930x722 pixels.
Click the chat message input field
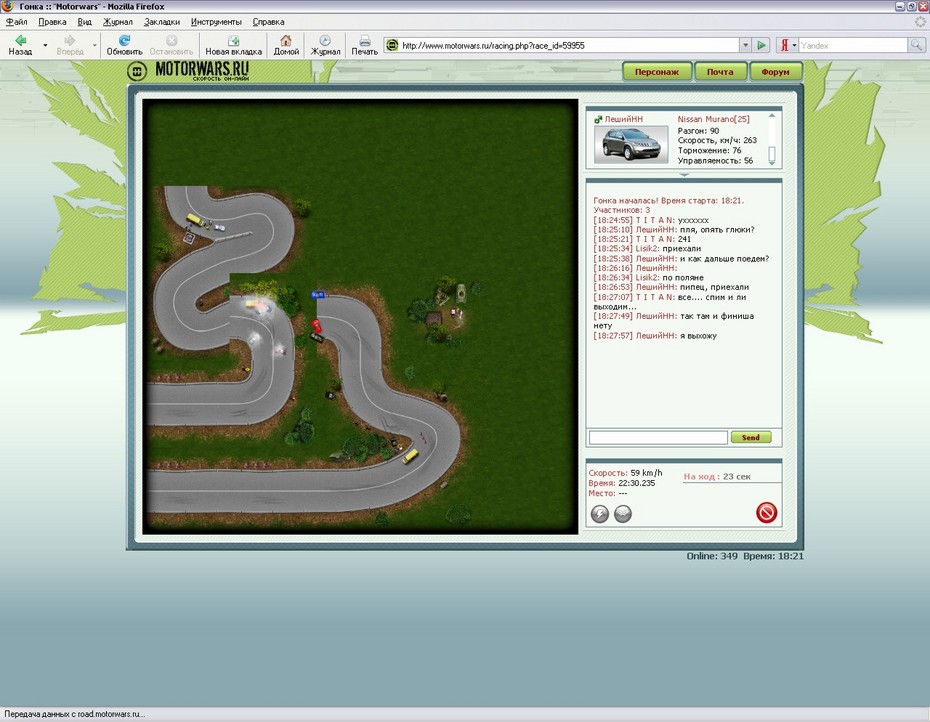(658, 437)
